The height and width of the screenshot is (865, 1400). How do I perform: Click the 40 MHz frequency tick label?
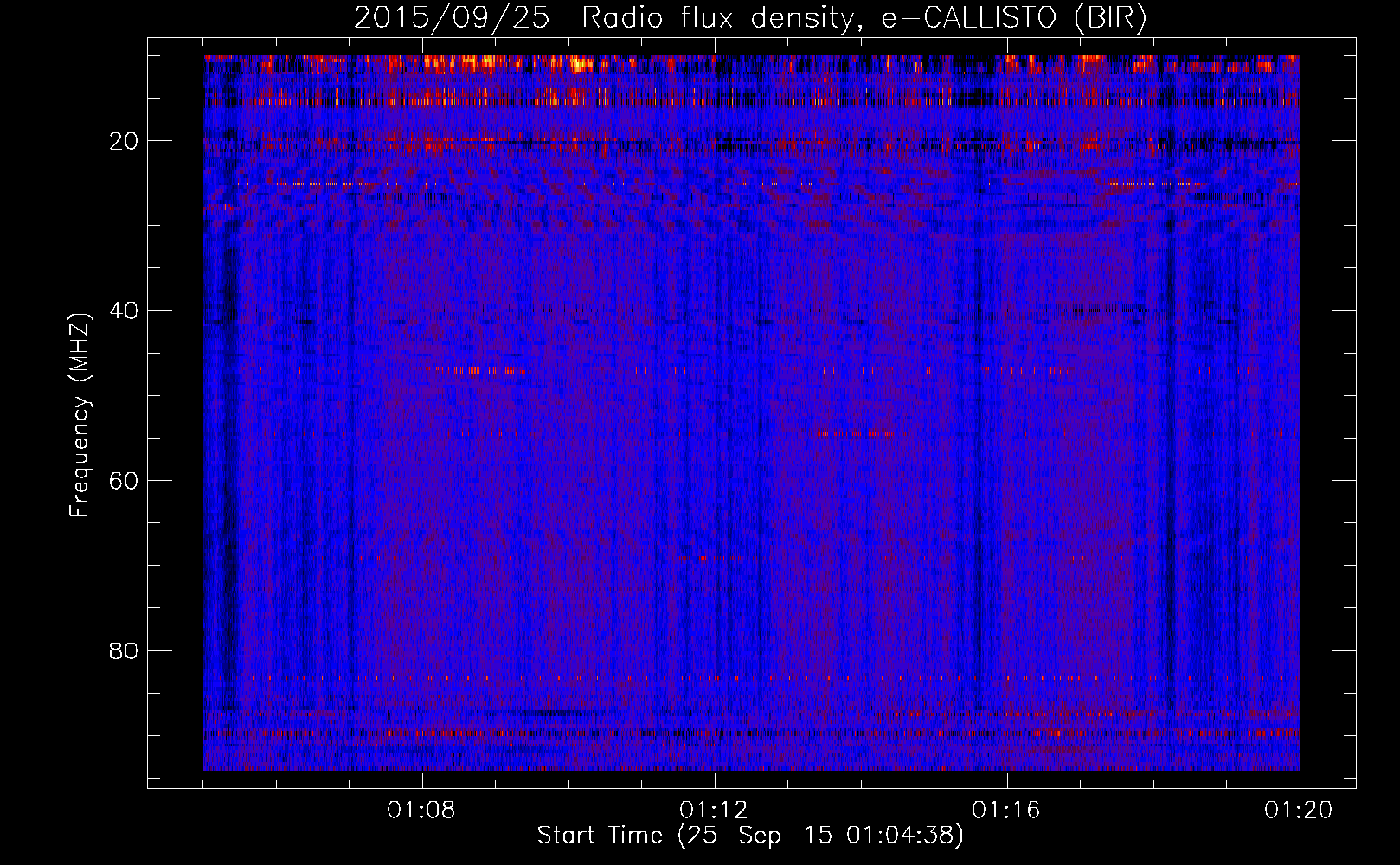coord(124,310)
